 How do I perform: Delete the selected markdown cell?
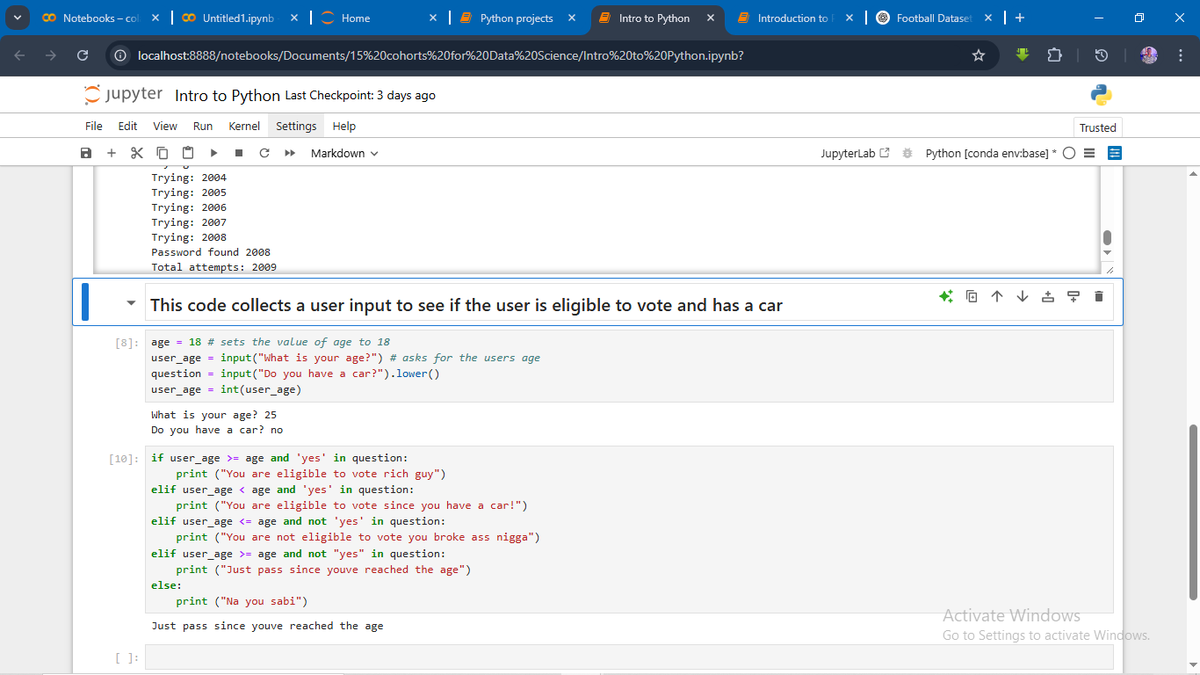[x=1098, y=296]
